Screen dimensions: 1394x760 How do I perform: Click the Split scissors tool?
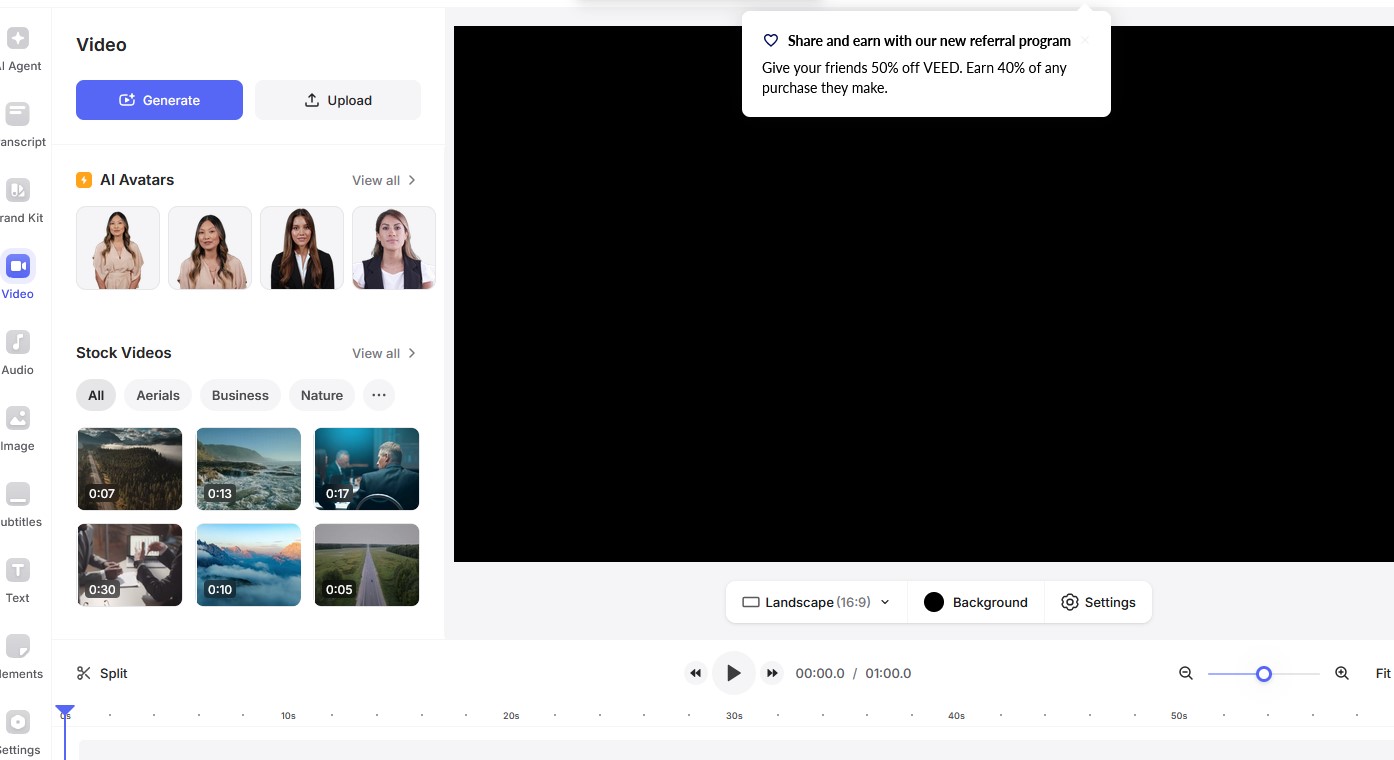[102, 673]
